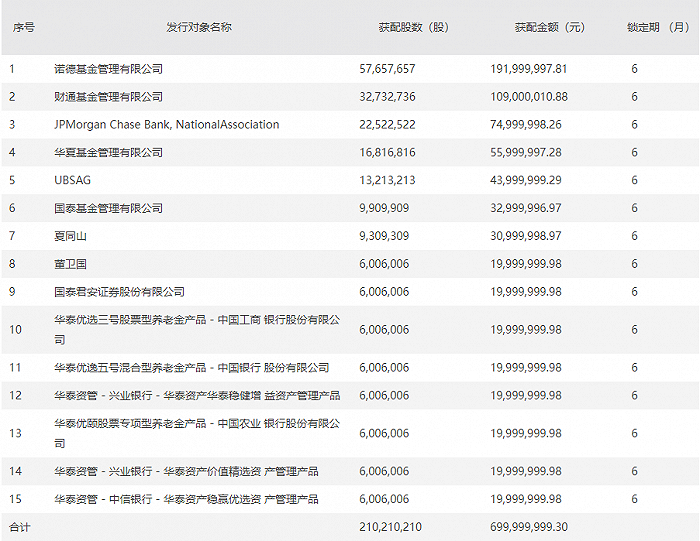Click shares value 9,309,309
Image resolution: width=700 pixels, height=541 pixels.
tap(384, 236)
